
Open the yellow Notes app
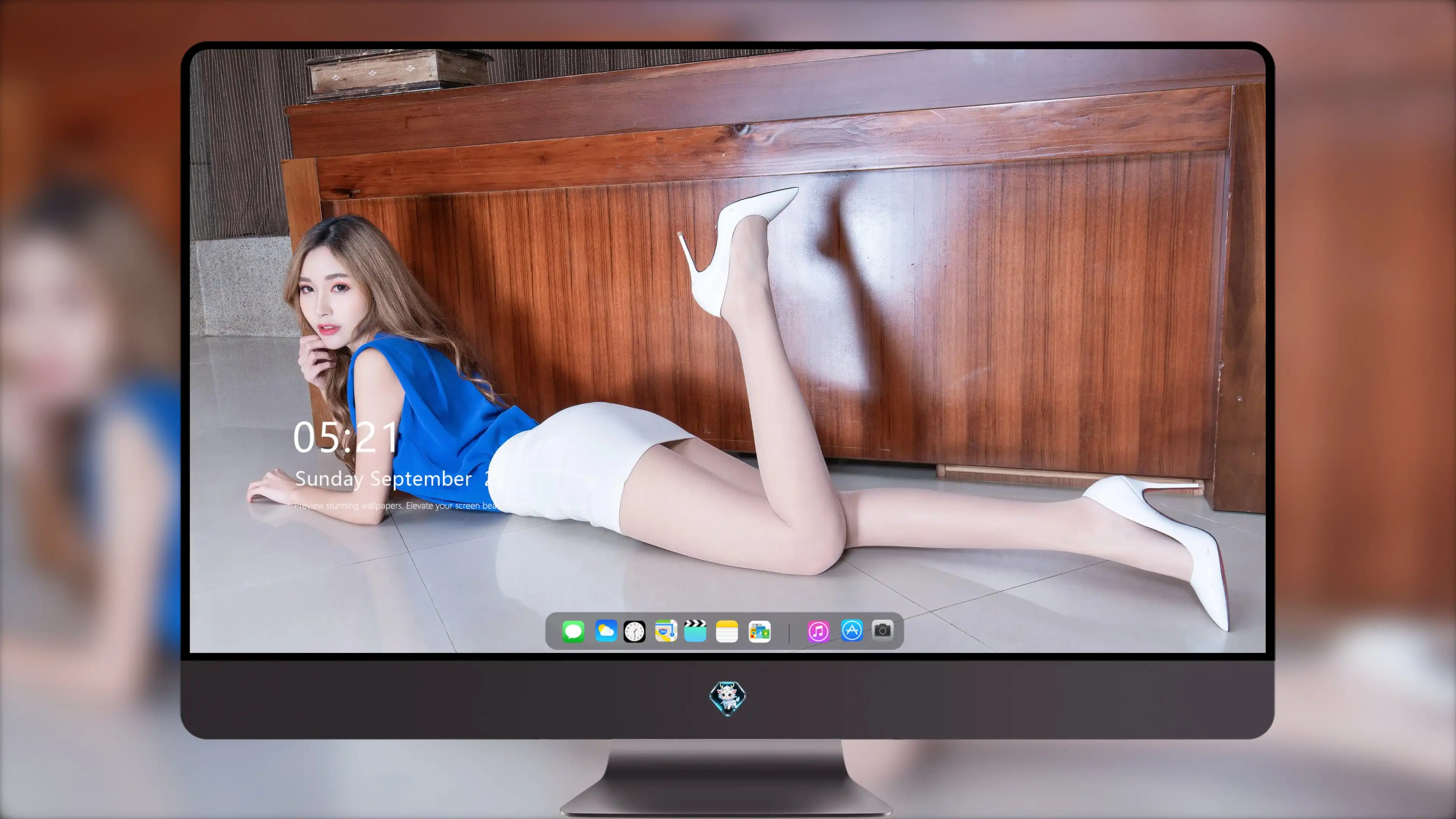727,631
